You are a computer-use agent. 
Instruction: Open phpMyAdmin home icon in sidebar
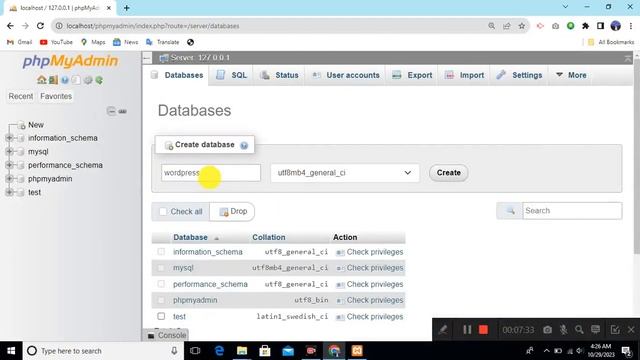tap(41, 80)
